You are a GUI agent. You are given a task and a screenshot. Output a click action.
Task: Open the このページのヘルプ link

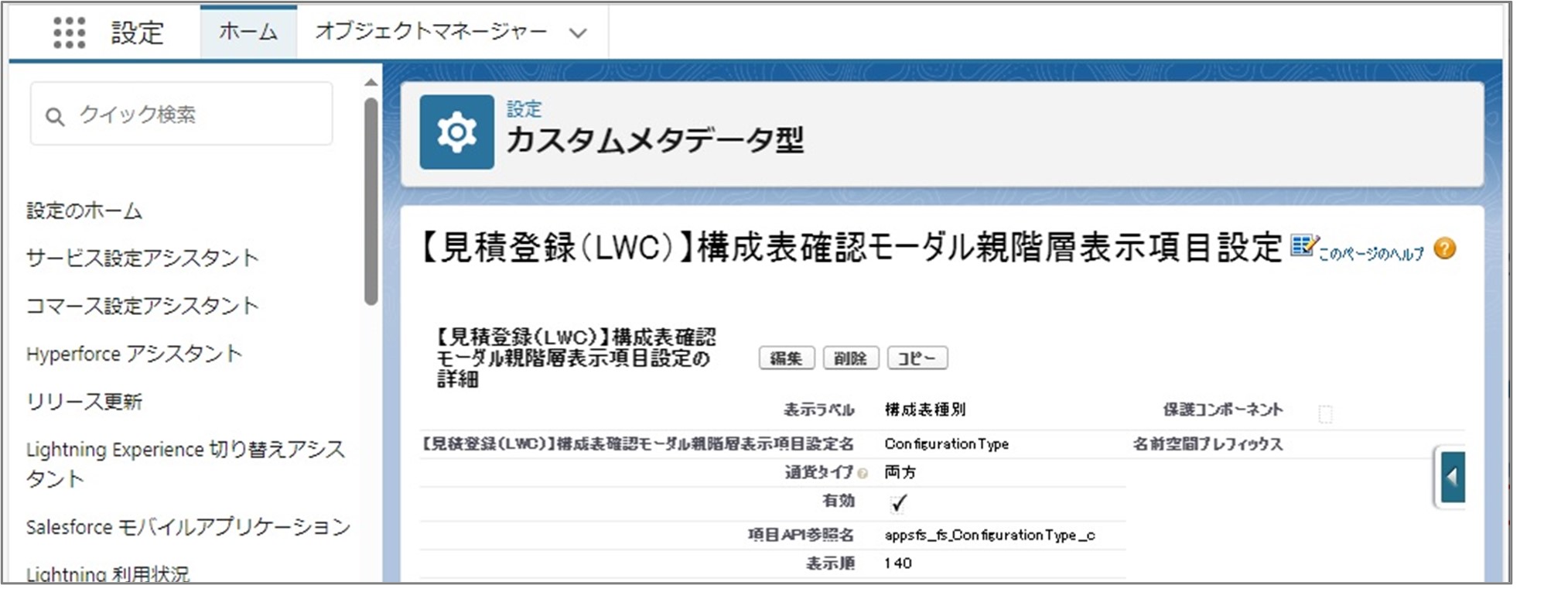tap(1371, 253)
